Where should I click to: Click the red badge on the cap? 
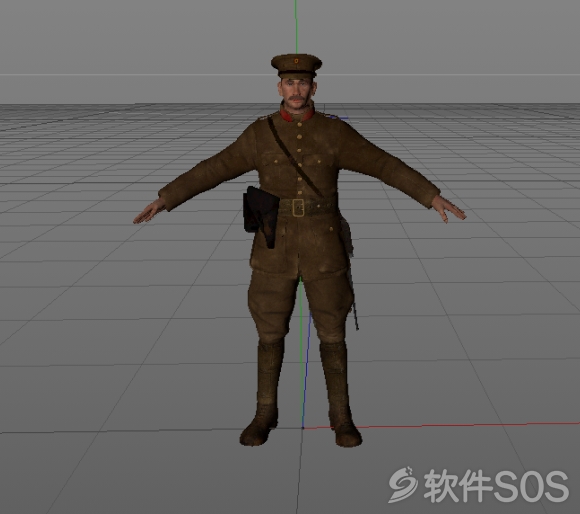pyautogui.click(x=296, y=61)
